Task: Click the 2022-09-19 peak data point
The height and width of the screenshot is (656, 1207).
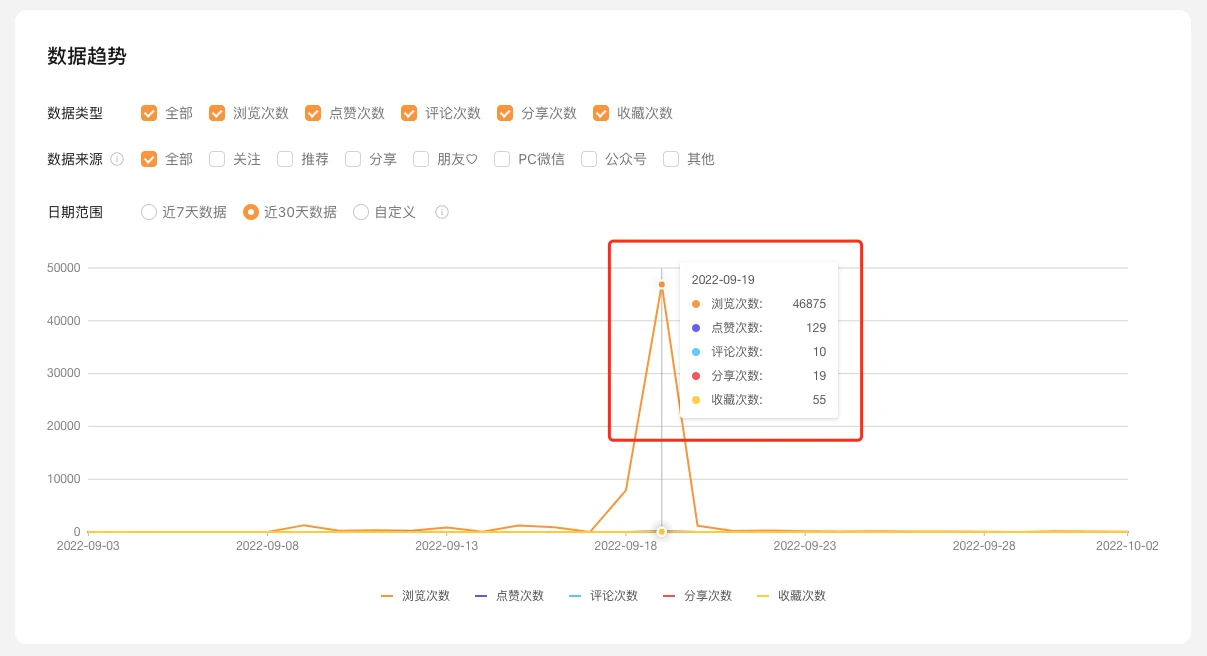Action: point(662,285)
